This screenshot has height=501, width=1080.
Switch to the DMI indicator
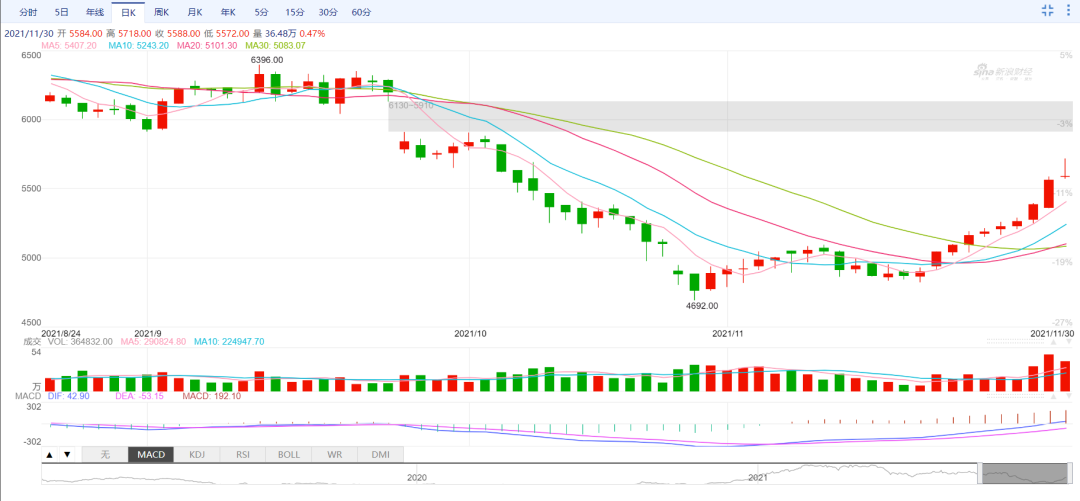(x=380, y=454)
